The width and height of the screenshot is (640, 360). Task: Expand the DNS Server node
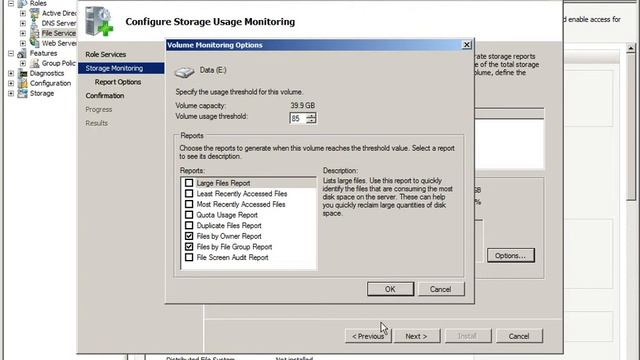(x=23, y=23)
